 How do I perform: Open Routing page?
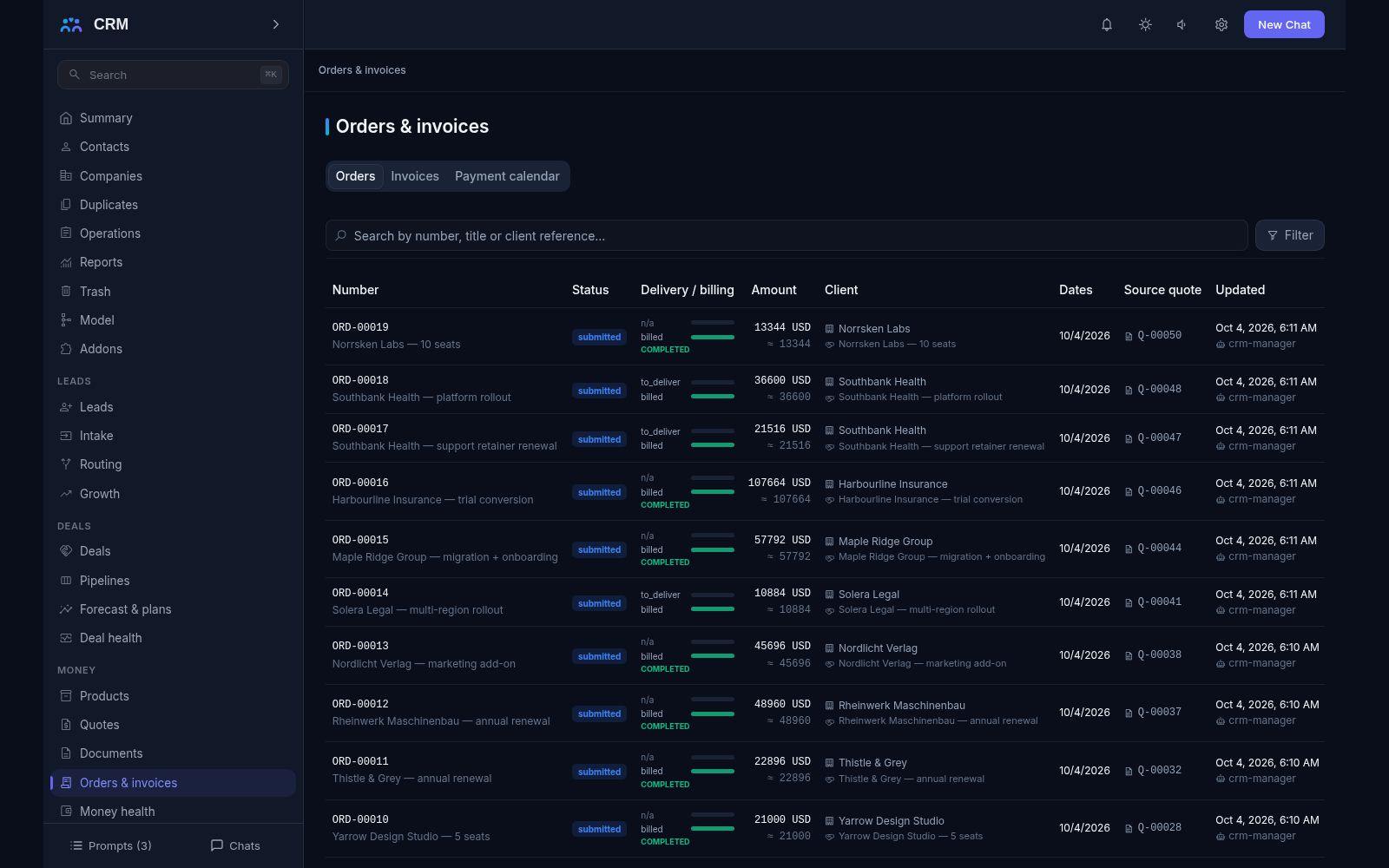173,464
